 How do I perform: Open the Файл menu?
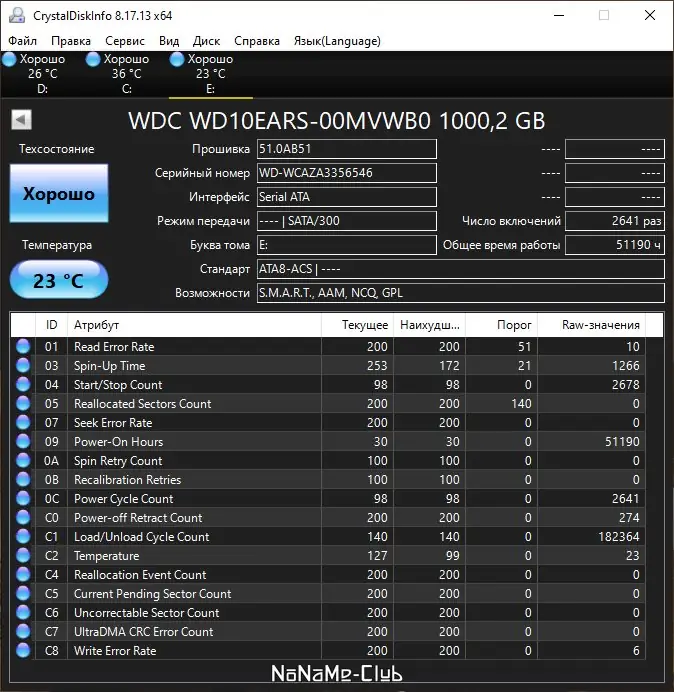pos(23,41)
